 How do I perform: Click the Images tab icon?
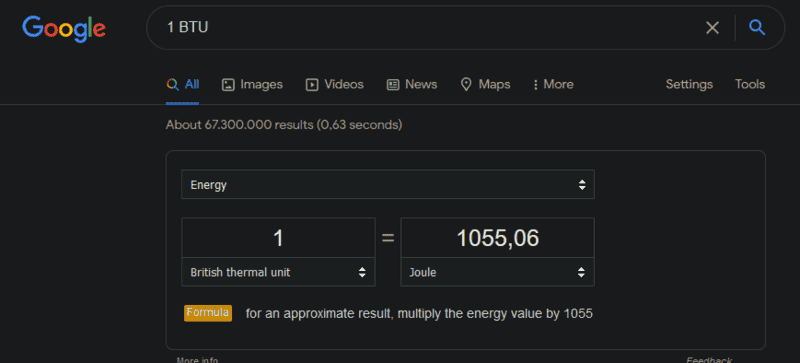pyautogui.click(x=228, y=85)
